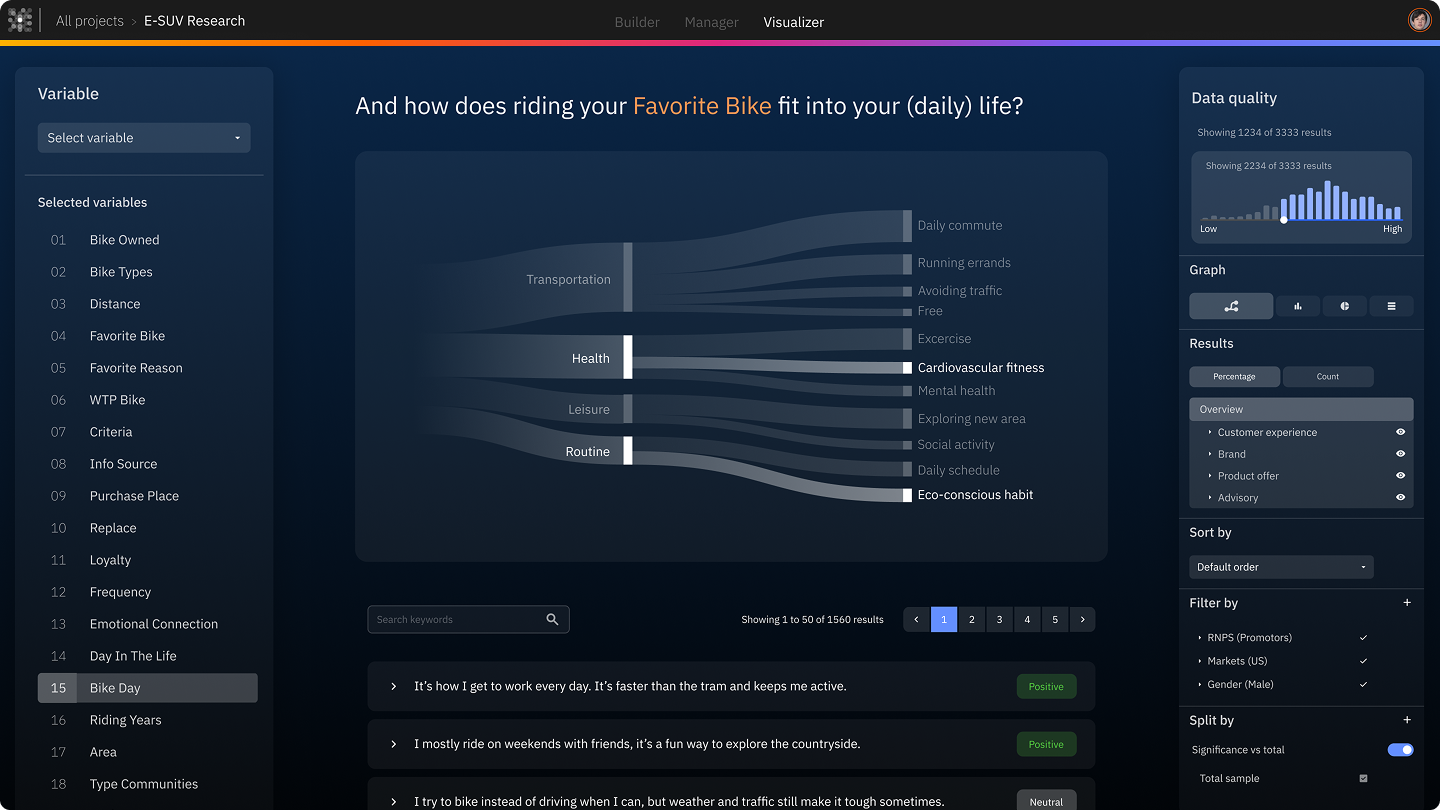Go back via the All projects breadcrumb

(90, 20)
